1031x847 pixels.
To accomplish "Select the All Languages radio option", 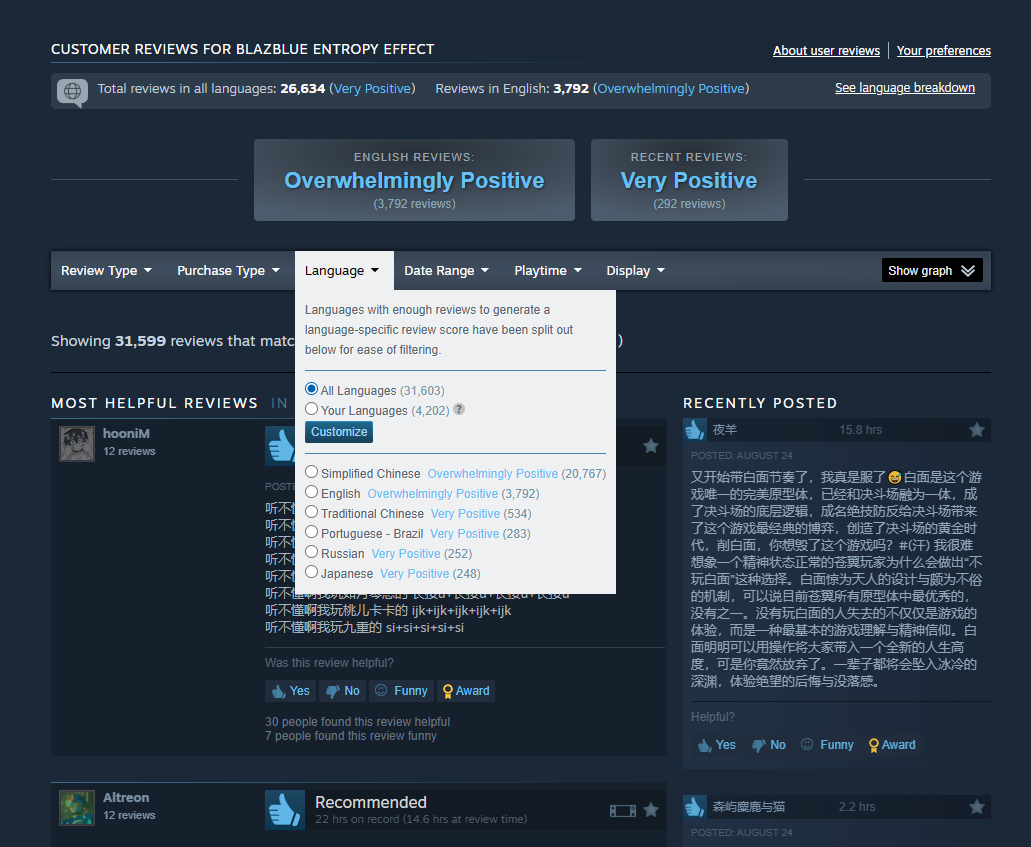I will pyautogui.click(x=312, y=389).
